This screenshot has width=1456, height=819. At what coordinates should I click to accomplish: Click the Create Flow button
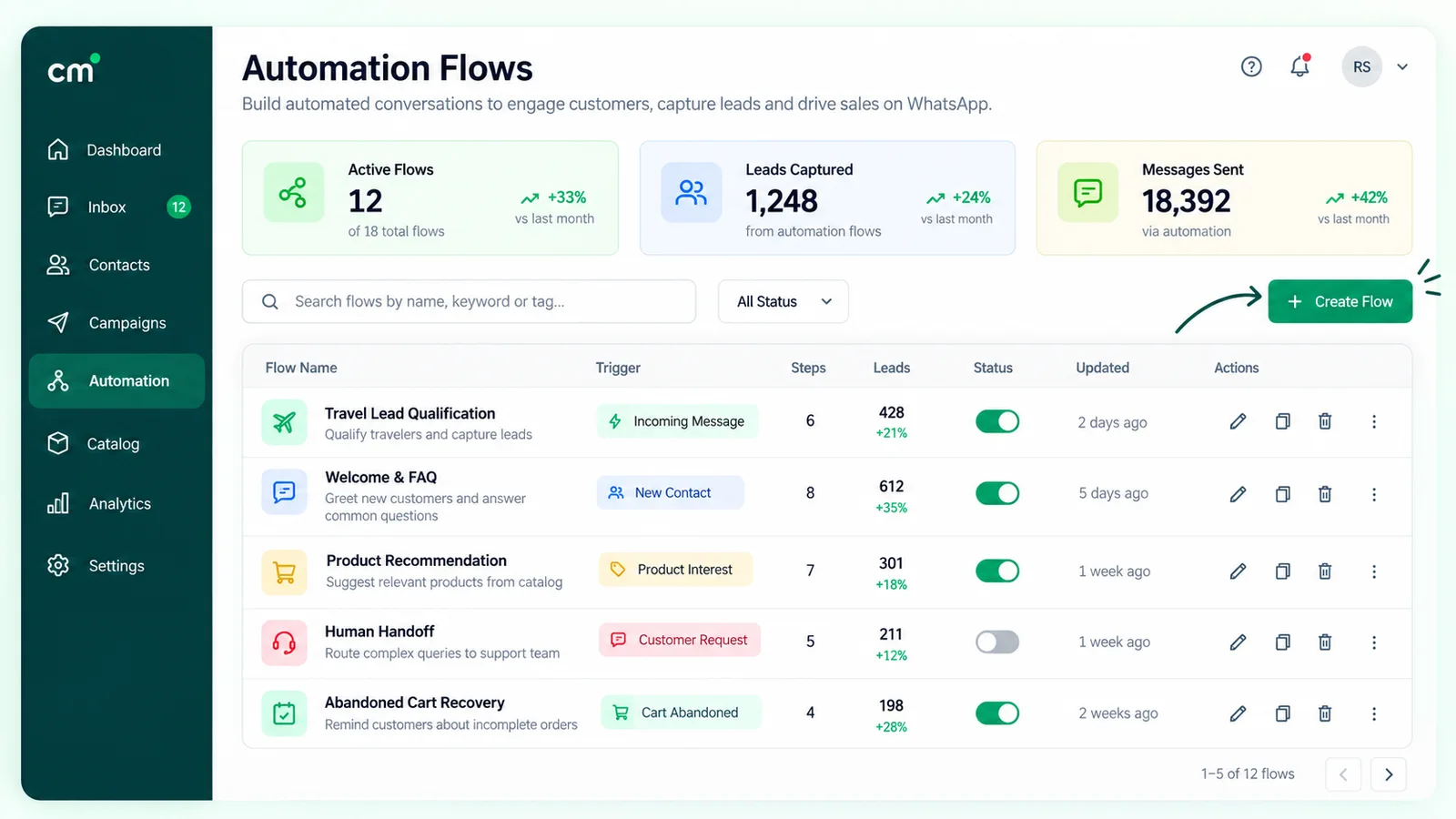click(1340, 301)
